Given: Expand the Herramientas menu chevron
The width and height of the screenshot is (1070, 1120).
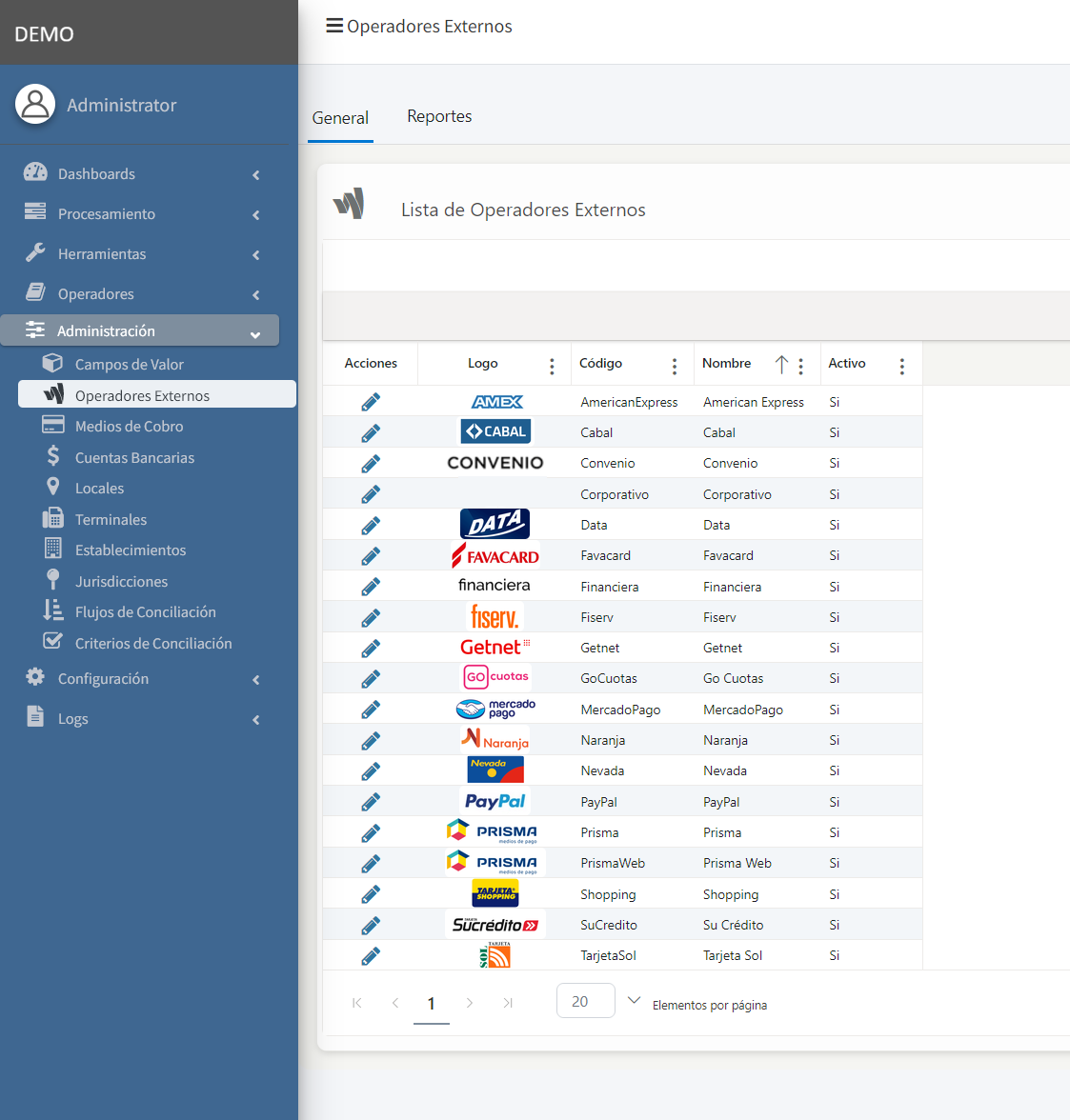Looking at the screenshot, I should 256,255.
